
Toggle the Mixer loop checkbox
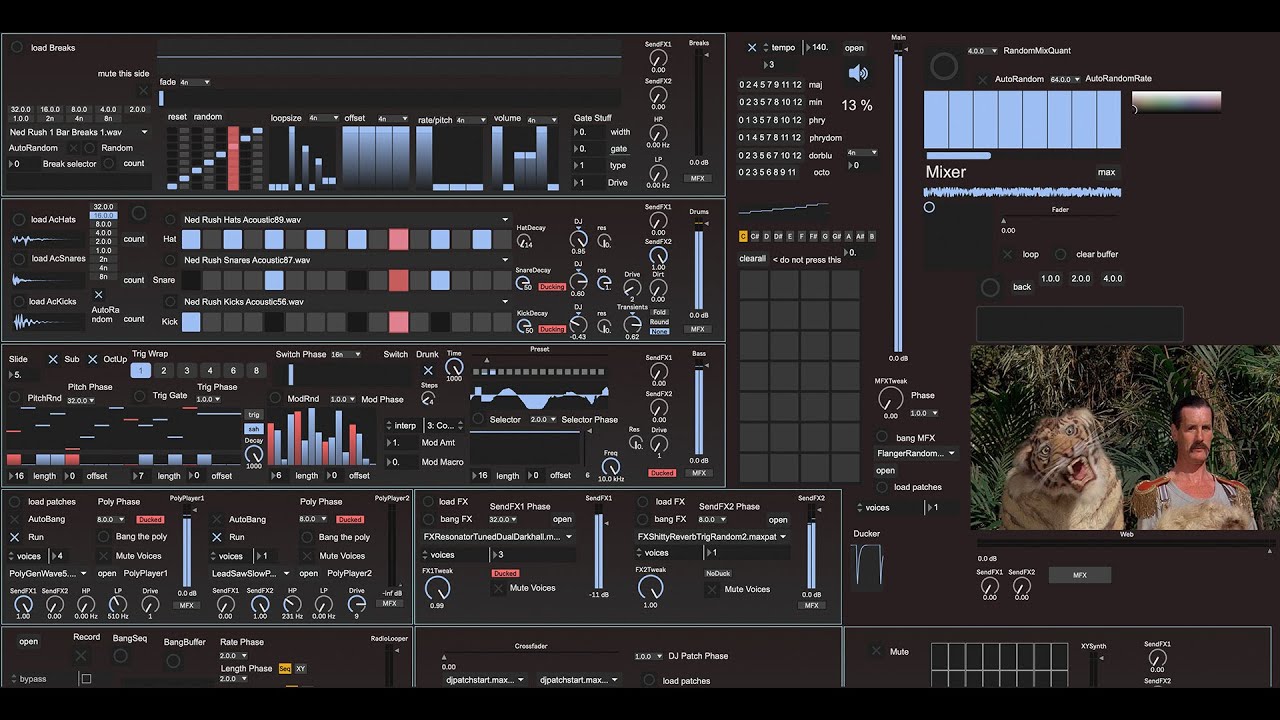point(1008,254)
